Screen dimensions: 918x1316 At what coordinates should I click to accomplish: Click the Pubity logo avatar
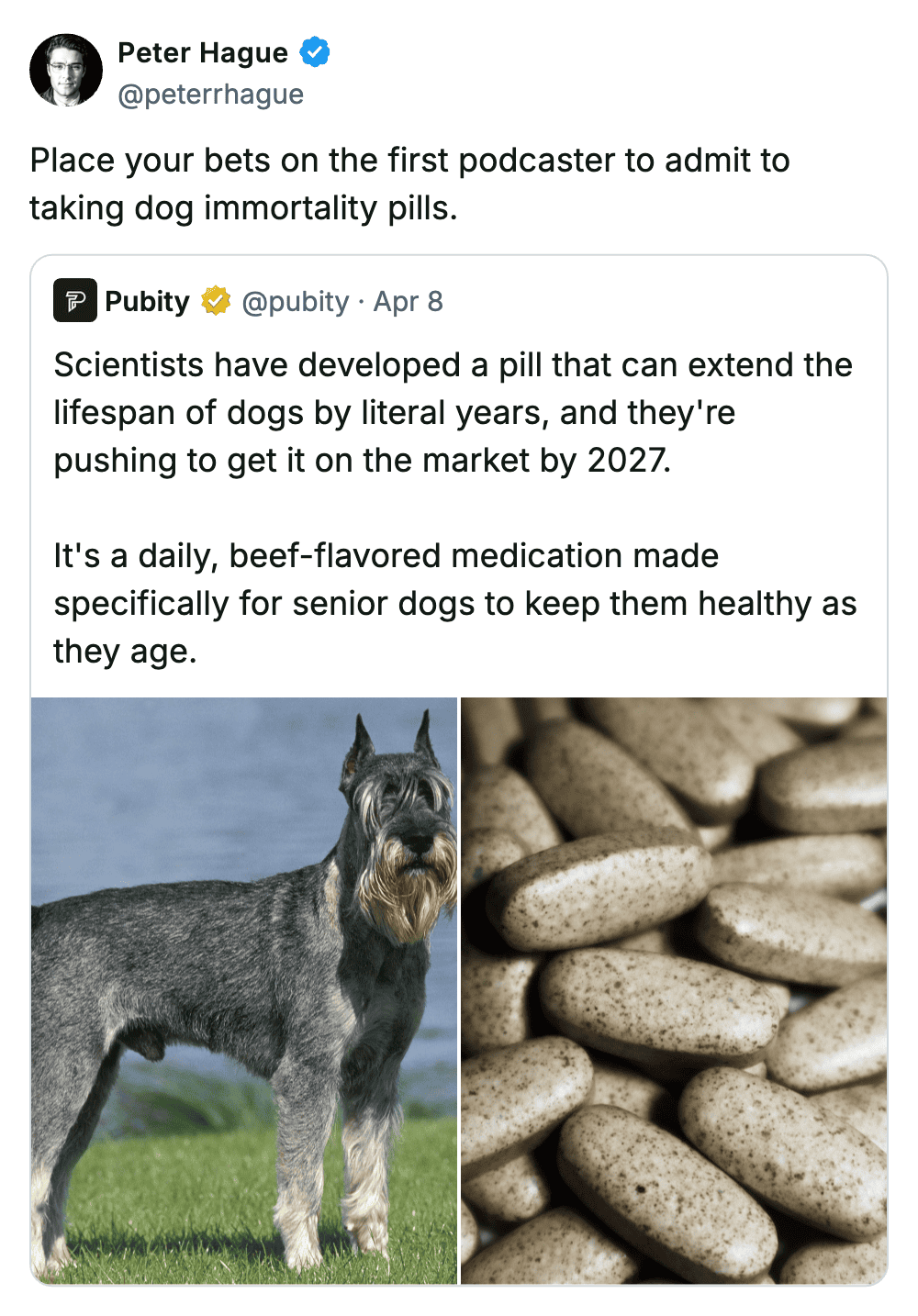point(75,300)
